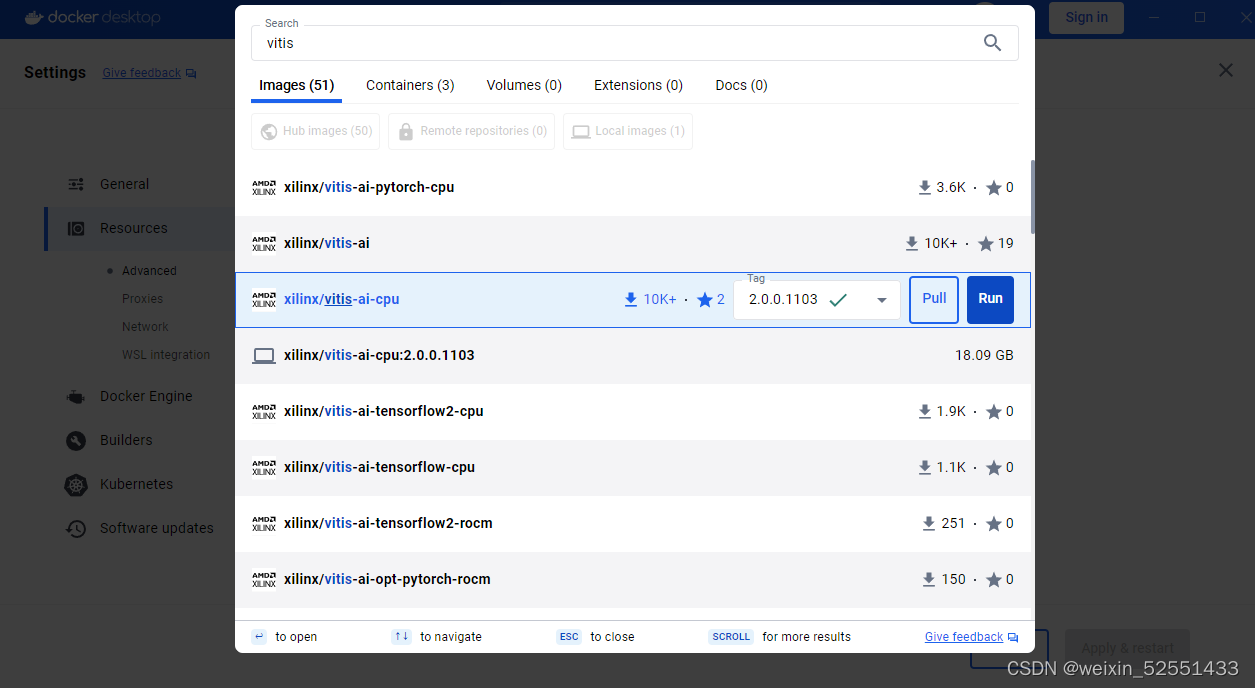1255x688 pixels.
Task: Select the local xilinx/vitis-ai-cpu:2.0.0.1103 image
Action: tap(633, 355)
